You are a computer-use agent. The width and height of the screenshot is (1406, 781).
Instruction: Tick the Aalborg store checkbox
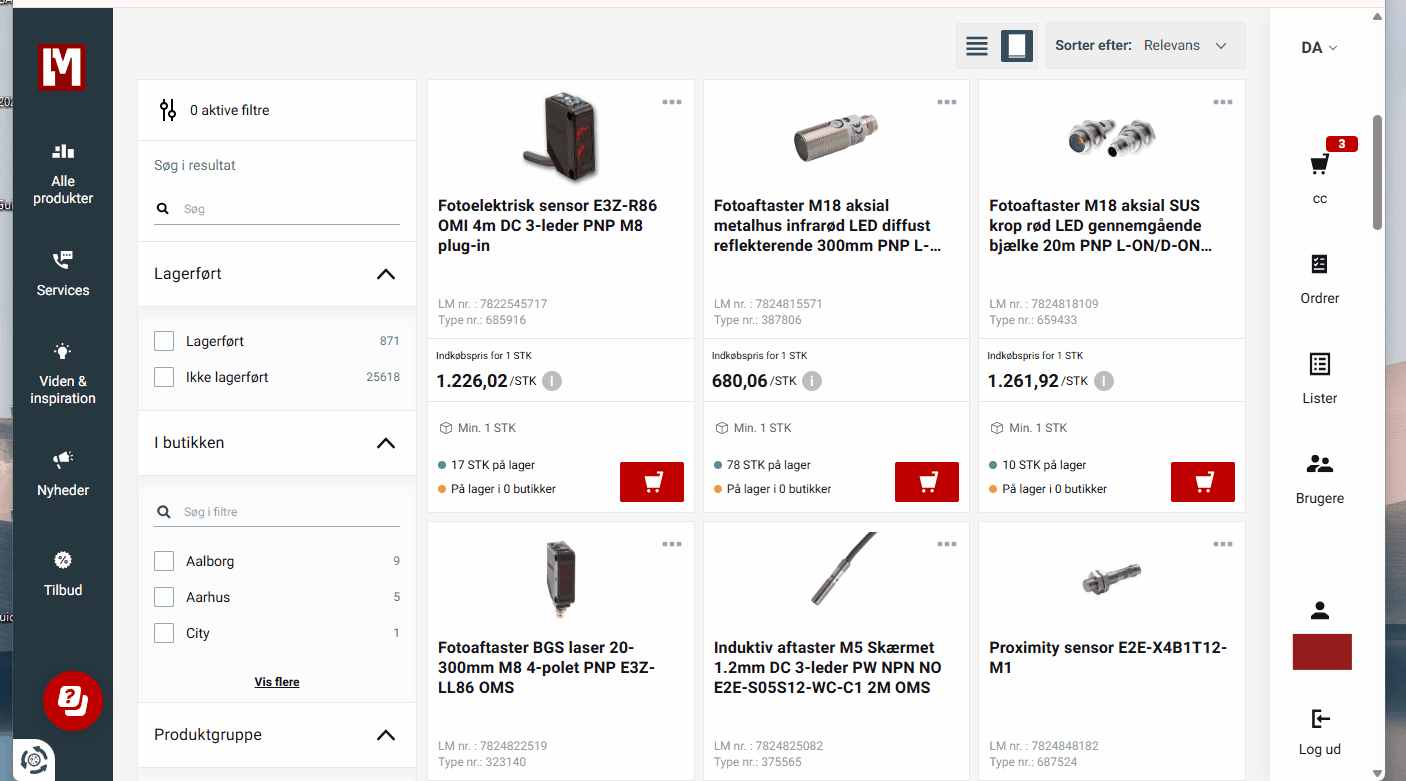pyautogui.click(x=164, y=562)
